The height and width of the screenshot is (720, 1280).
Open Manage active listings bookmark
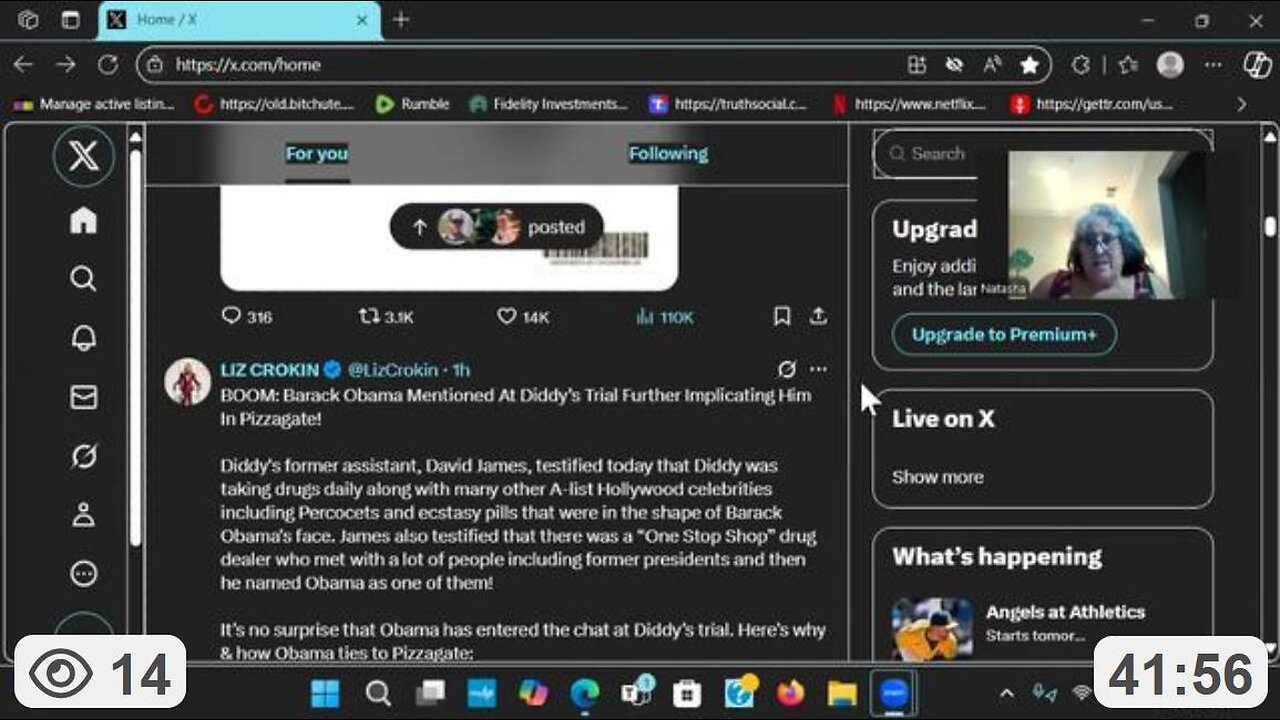(95, 104)
